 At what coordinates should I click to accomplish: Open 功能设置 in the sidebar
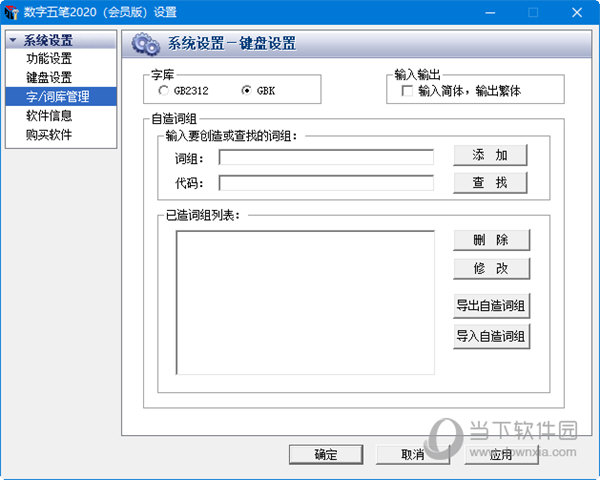click(x=49, y=59)
